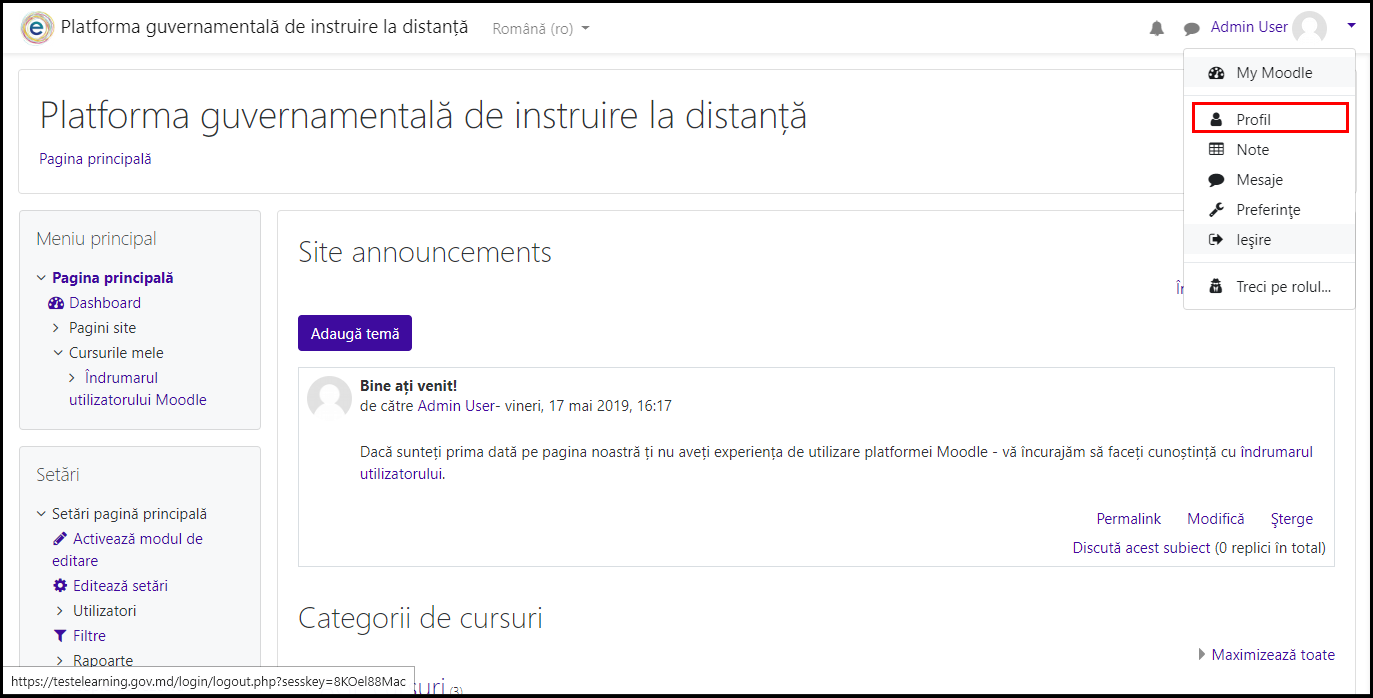Click the Categorii de cursuri heading

tap(420, 618)
